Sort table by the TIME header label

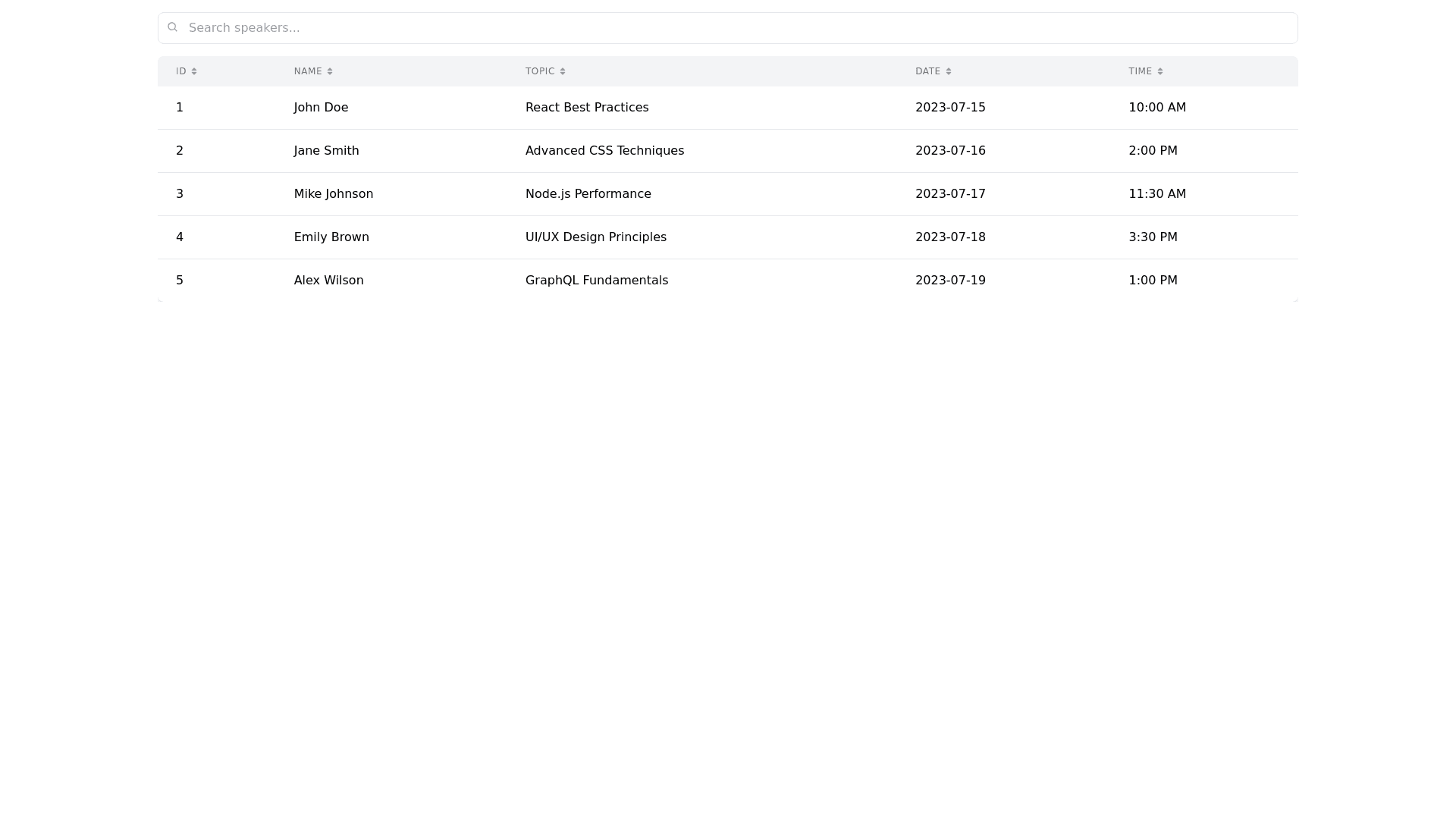point(1140,71)
